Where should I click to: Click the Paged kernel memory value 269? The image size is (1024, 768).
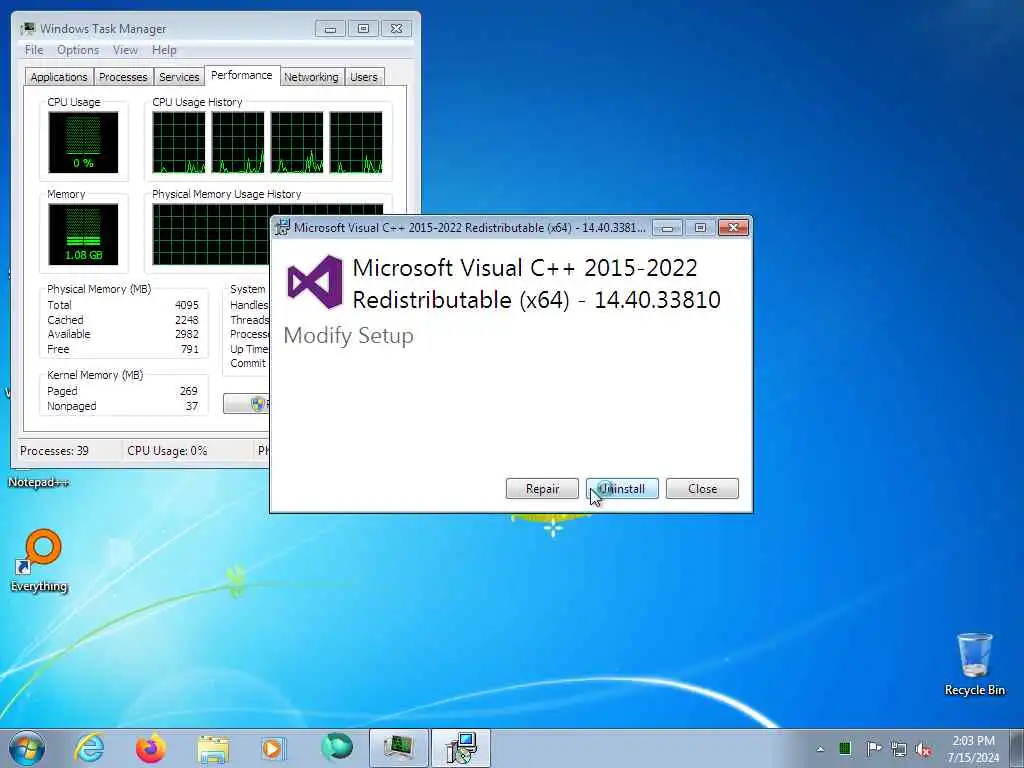pos(189,391)
